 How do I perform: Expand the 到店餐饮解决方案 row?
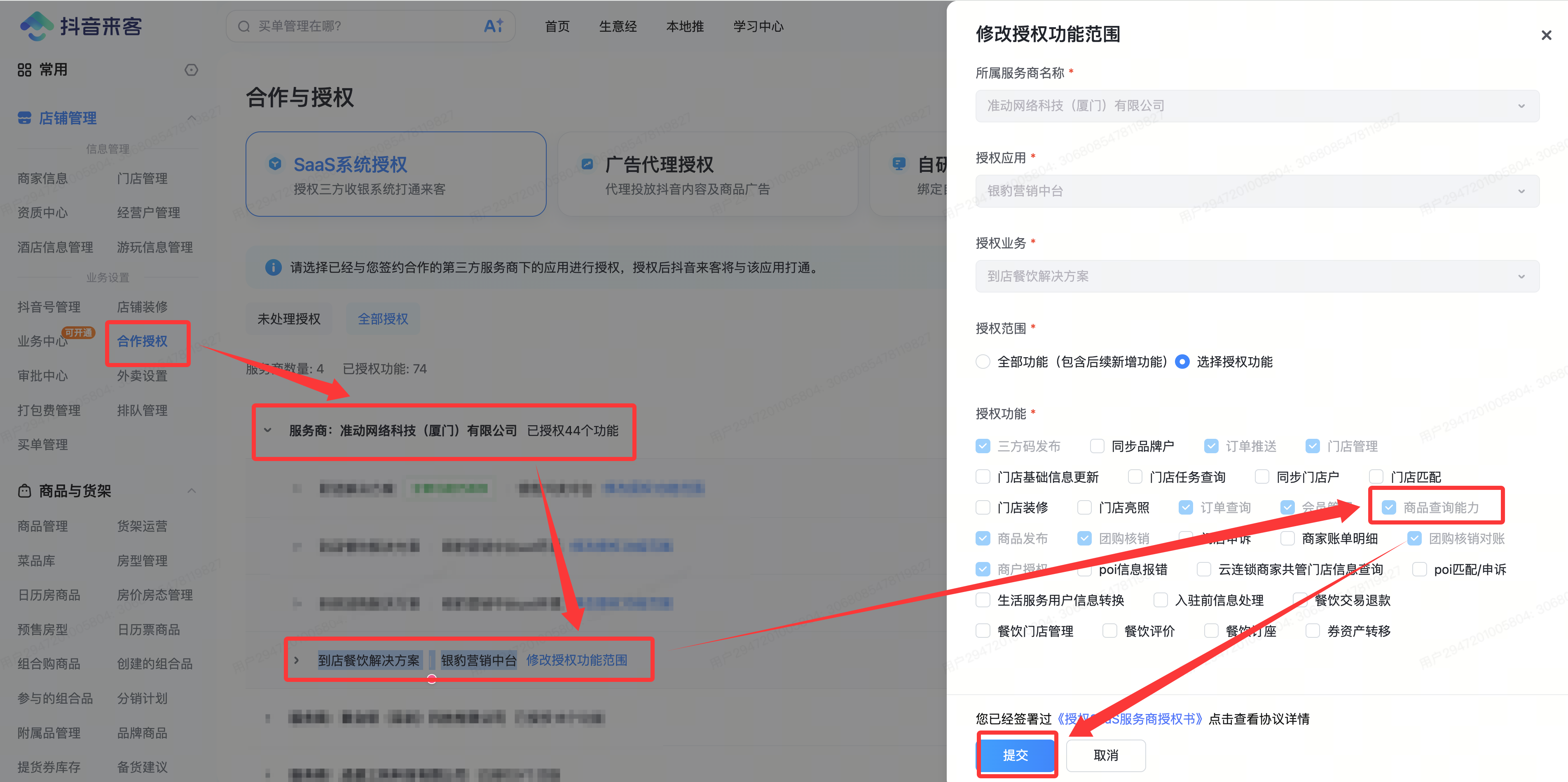[297, 660]
